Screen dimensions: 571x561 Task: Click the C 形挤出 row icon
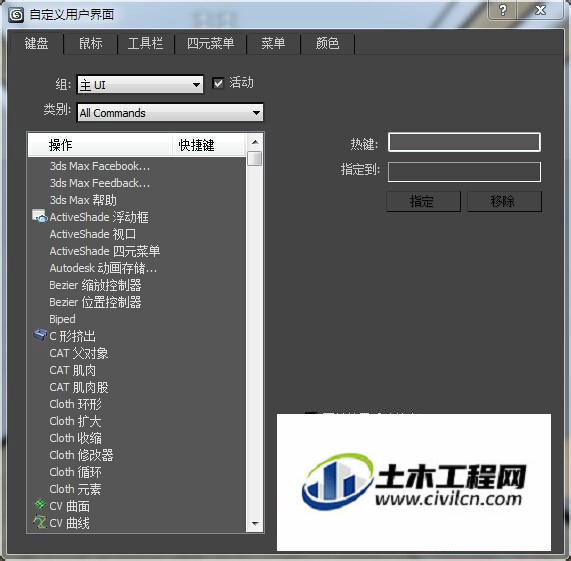40,334
